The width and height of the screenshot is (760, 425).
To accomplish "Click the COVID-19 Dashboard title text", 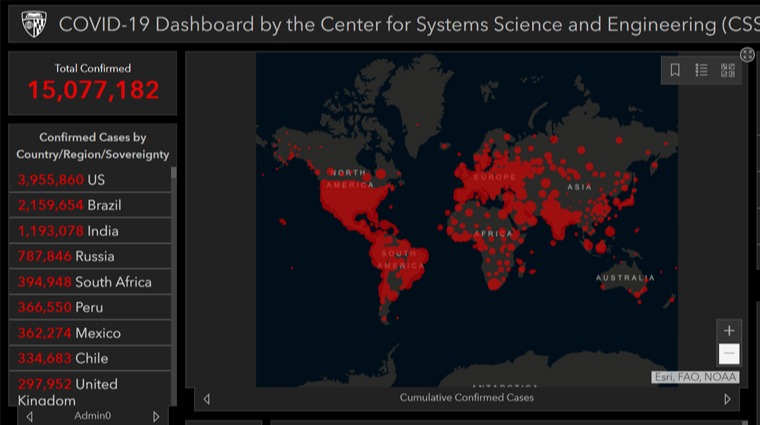I will pyautogui.click(x=409, y=24).
